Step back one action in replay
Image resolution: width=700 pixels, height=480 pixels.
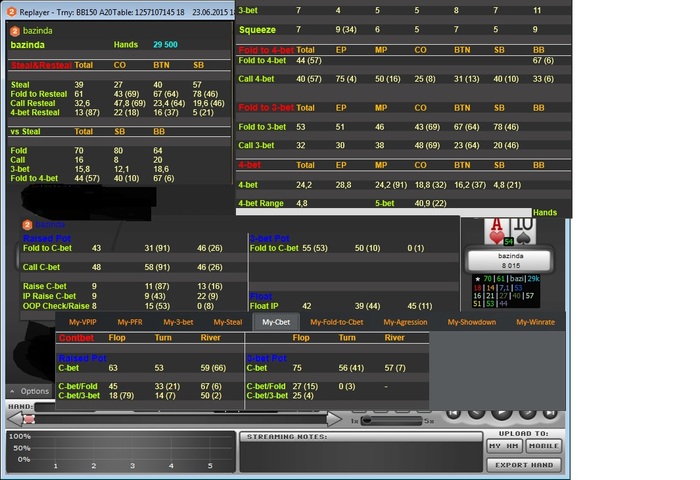476,413
